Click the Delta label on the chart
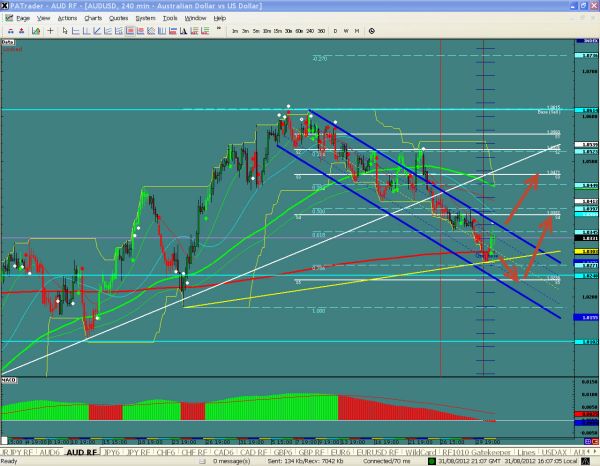This screenshot has width=600, height=466. (x=7, y=44)
